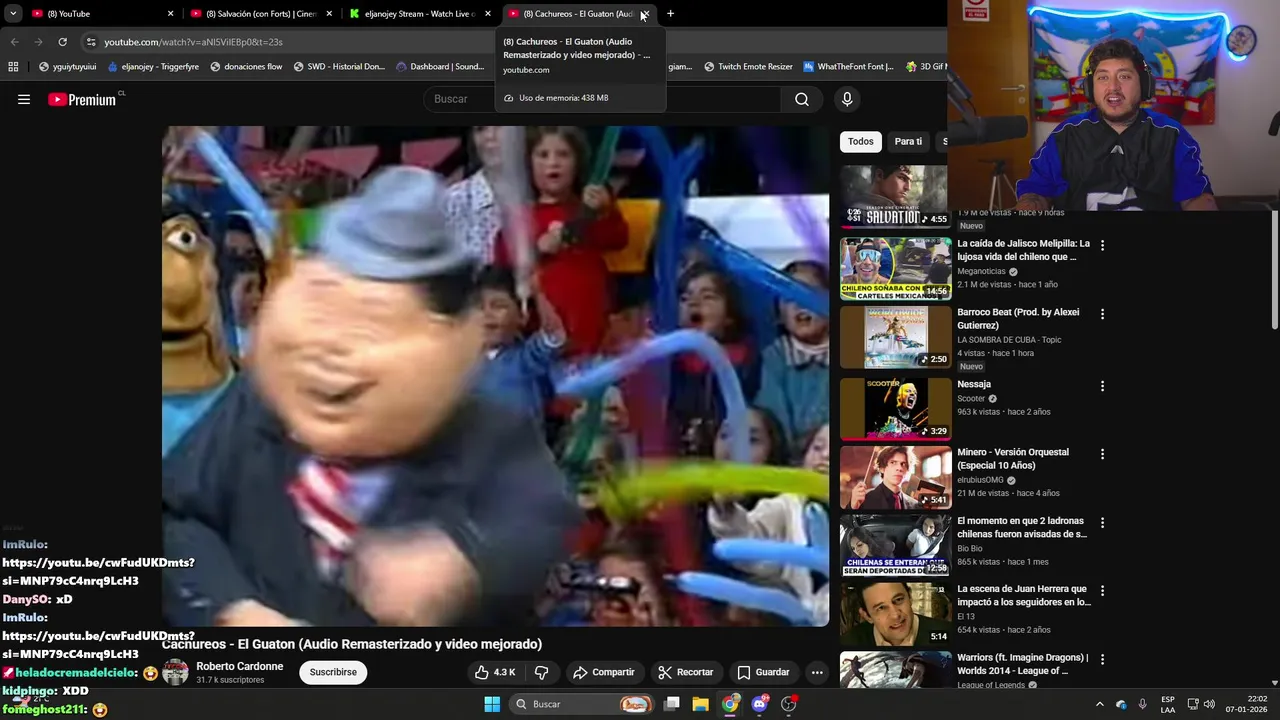Activate voice search microphone icon
The height and width of the screenshot is (720, 1280).
click(847, 99)
